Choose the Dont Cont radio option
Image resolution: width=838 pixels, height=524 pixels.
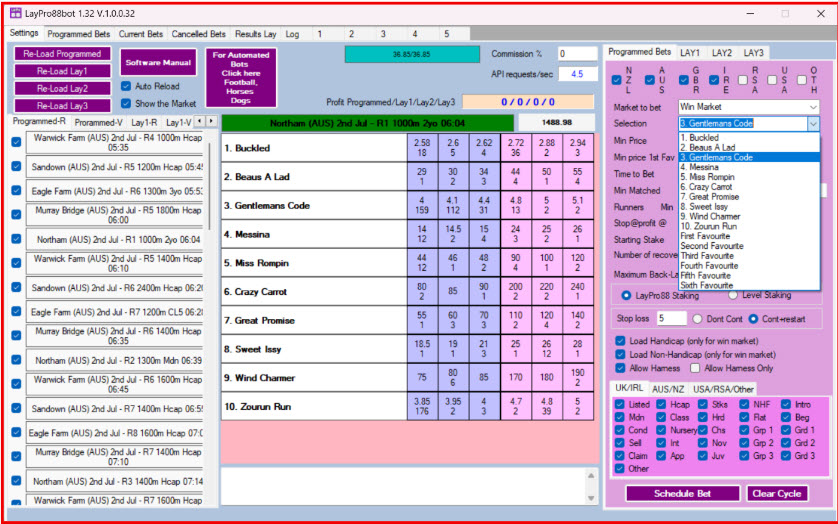pos(697,318)
